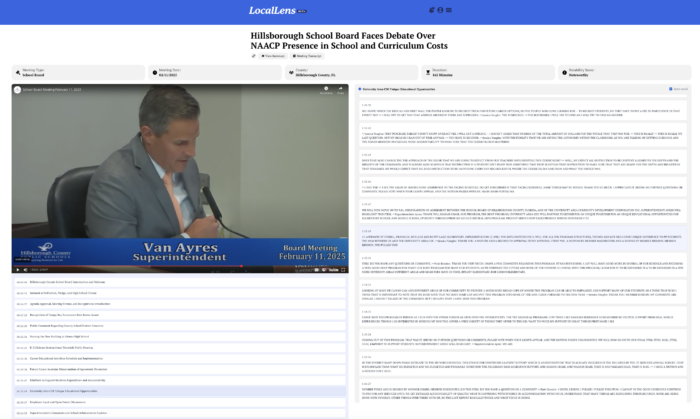
Task: Select chapter Career Educational Activities Schedule
Action: [x=180, y=358]
